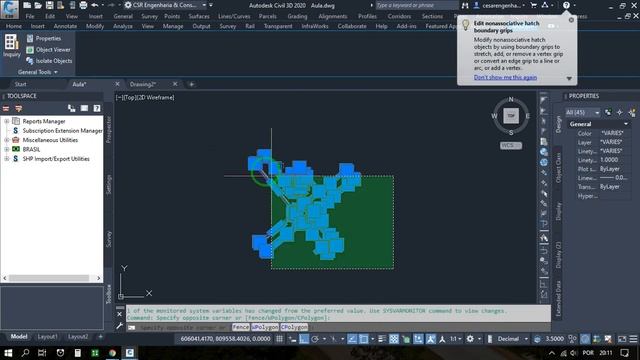The height and width of the screenshot is (360, 640).
Task: Click the New drawing icon in quick access toolbar
Action: tap(27, 5)
